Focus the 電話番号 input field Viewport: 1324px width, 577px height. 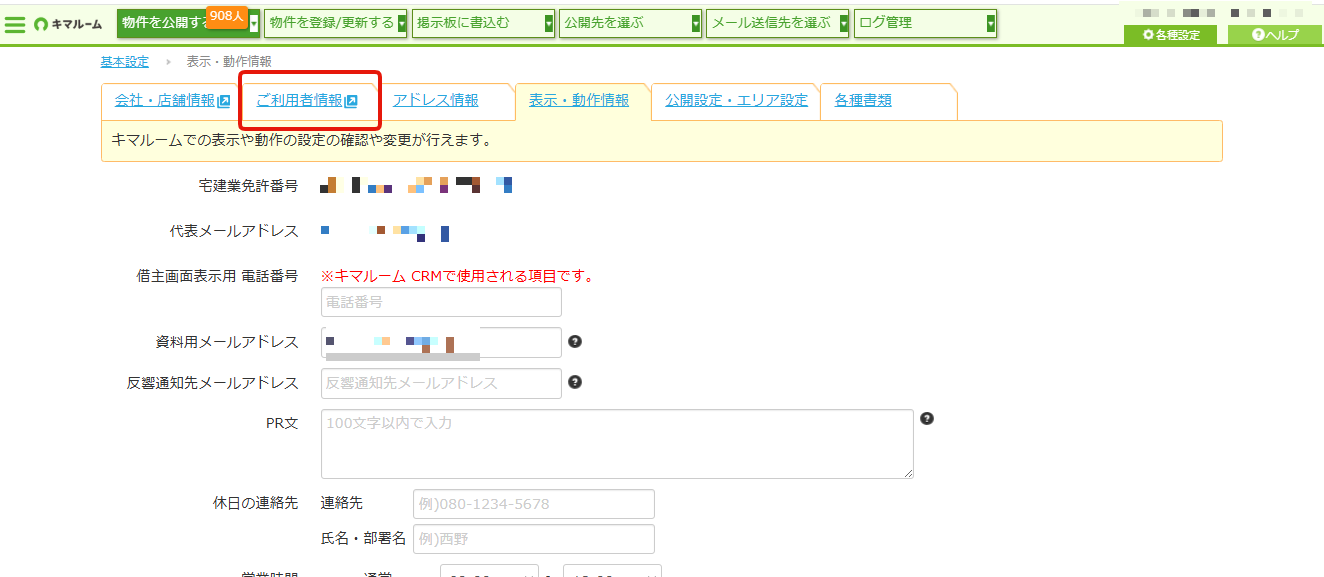441,302
